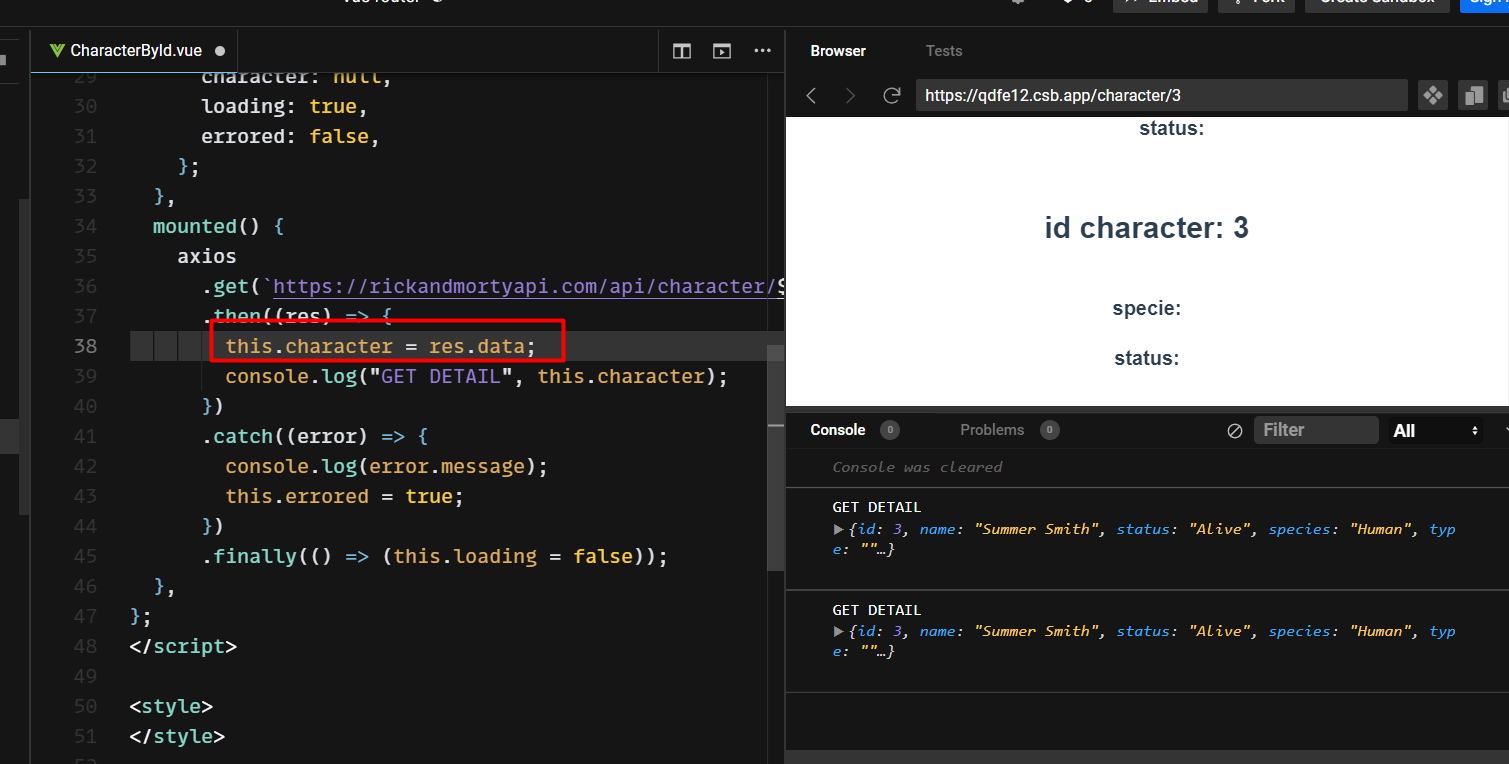Click the unsaved dot on CharacterById.vue tab
Screen dimensions: 1509x764
[220, 51]
